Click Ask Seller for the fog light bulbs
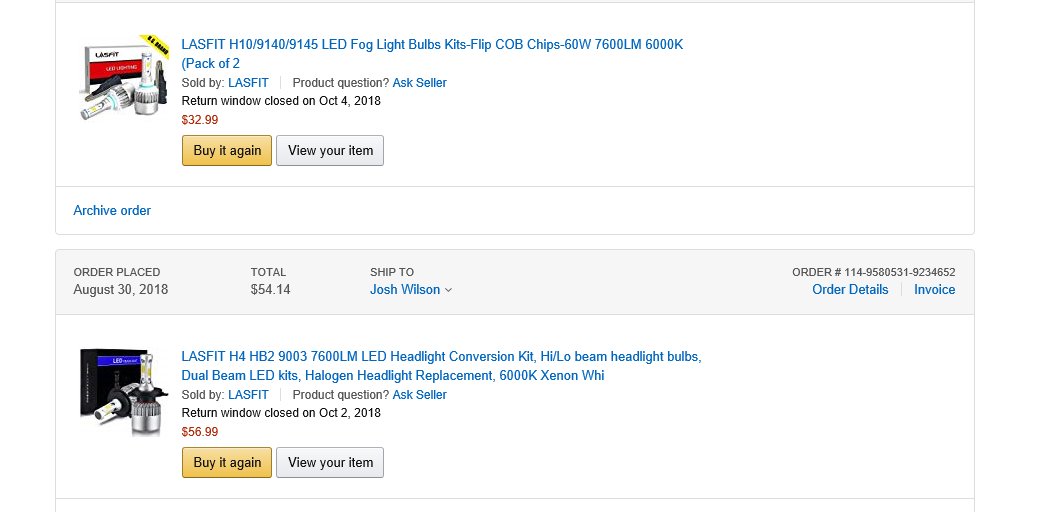This screenshot has width=1042, height=512. pyautogui.click(x=419, y=82)
